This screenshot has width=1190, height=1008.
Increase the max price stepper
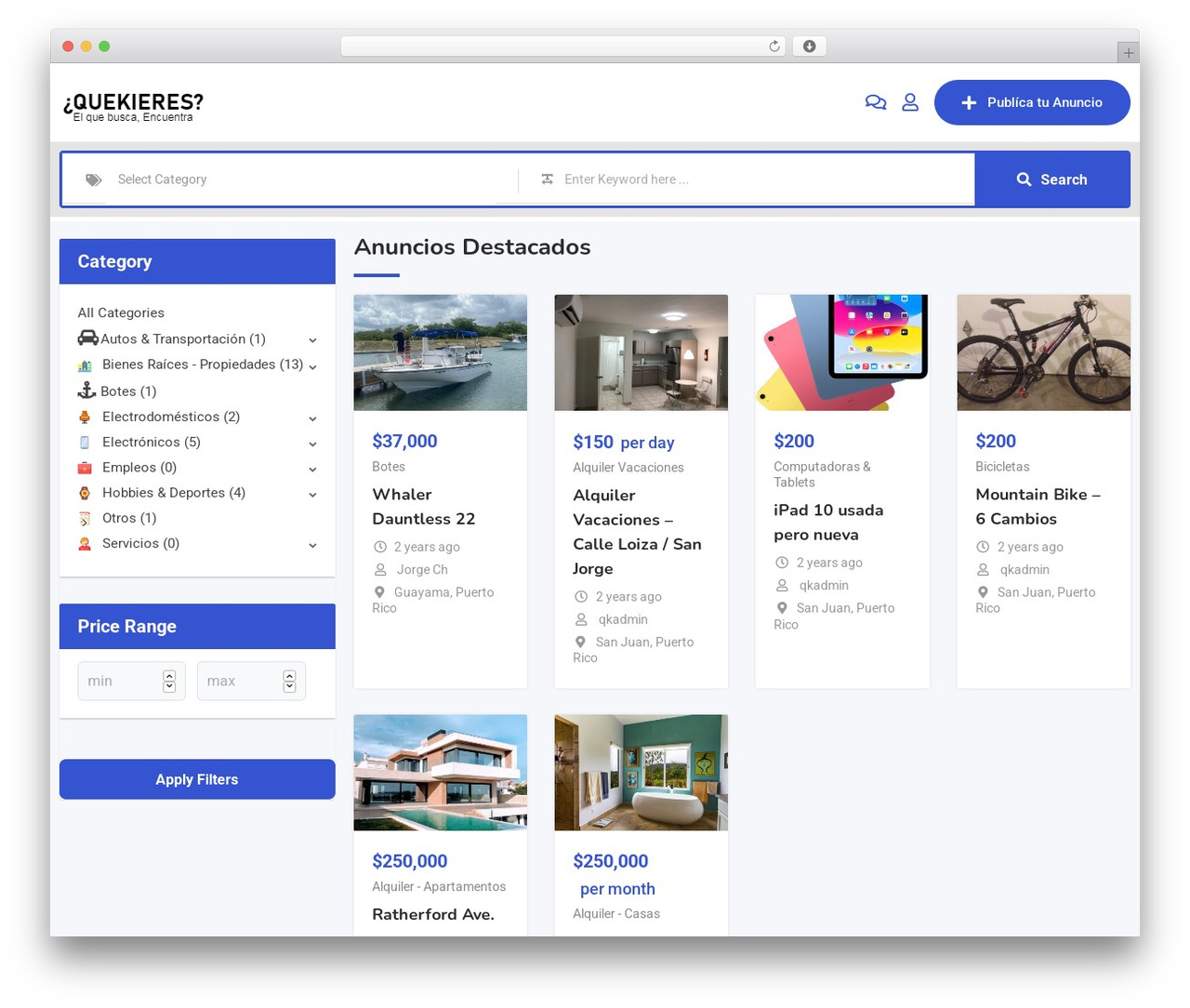coord(289,676)
